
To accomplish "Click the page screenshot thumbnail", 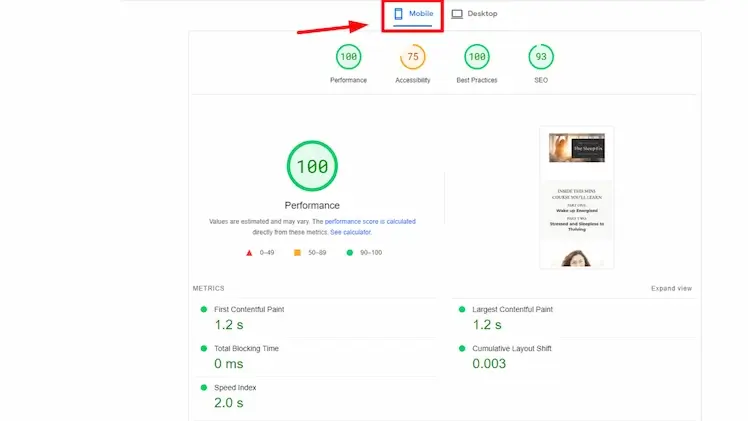I will (x=576, y=197).
